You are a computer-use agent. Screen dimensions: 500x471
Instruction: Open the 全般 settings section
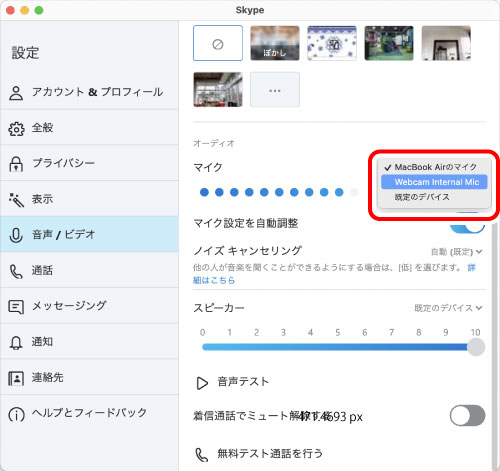point(89,127)
